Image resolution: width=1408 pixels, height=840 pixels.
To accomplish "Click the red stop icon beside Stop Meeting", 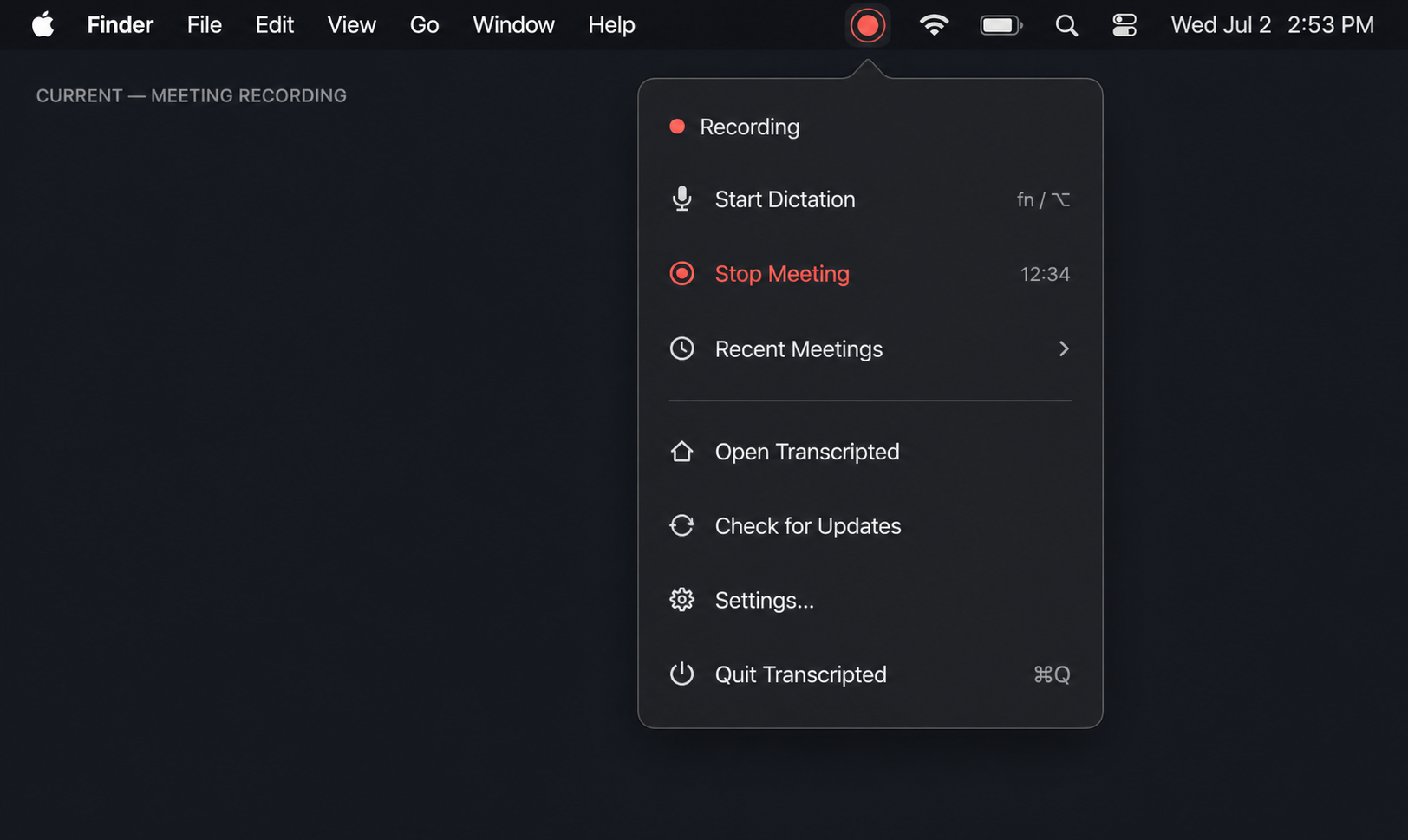I will tap(682, 274).
